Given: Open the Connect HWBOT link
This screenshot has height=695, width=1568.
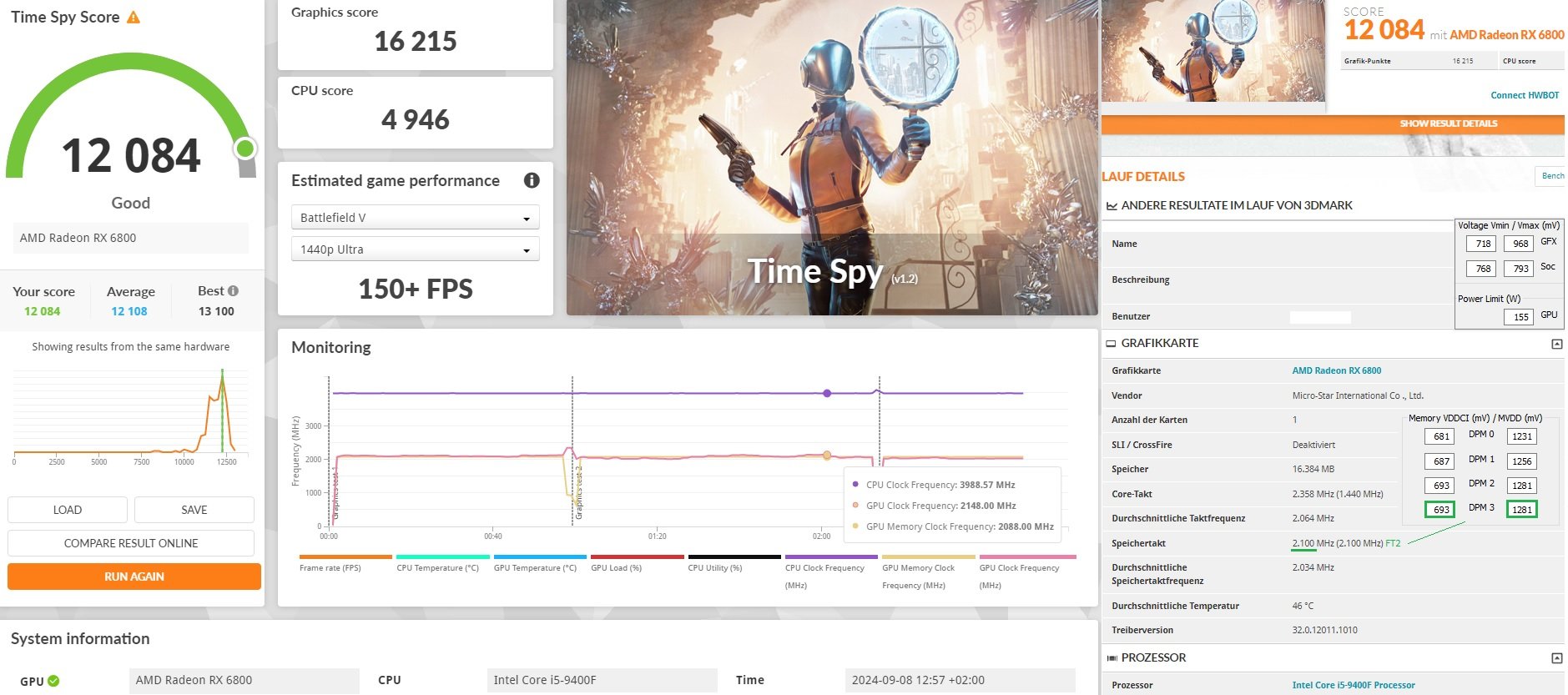Looking at the screenshot, I should pos(1525,95).
